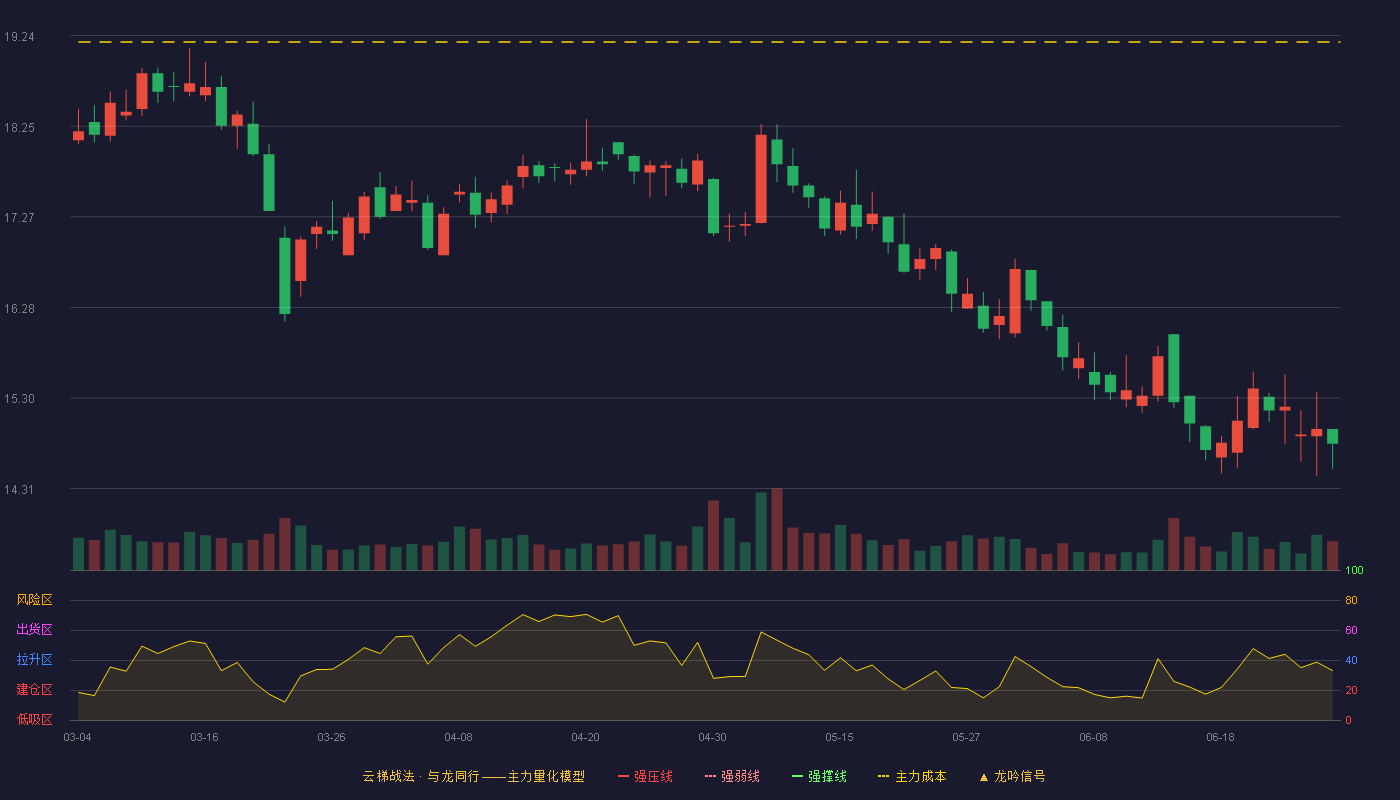Click the 出货区 zone label
Screen dimensions: 1400x800
34,630
